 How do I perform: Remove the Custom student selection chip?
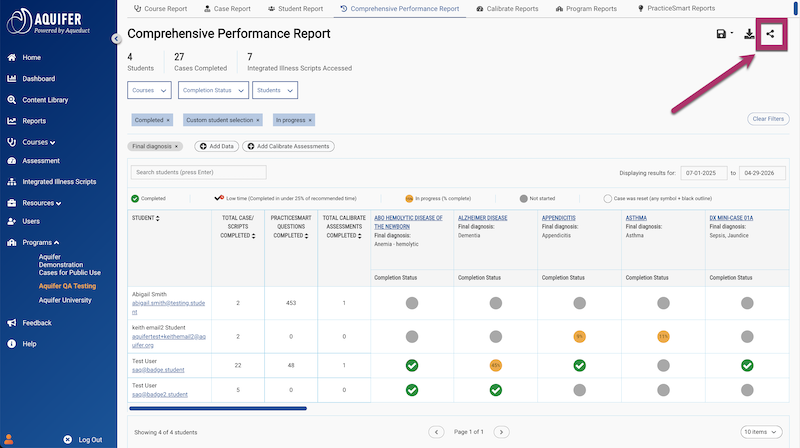pos(258,120)
